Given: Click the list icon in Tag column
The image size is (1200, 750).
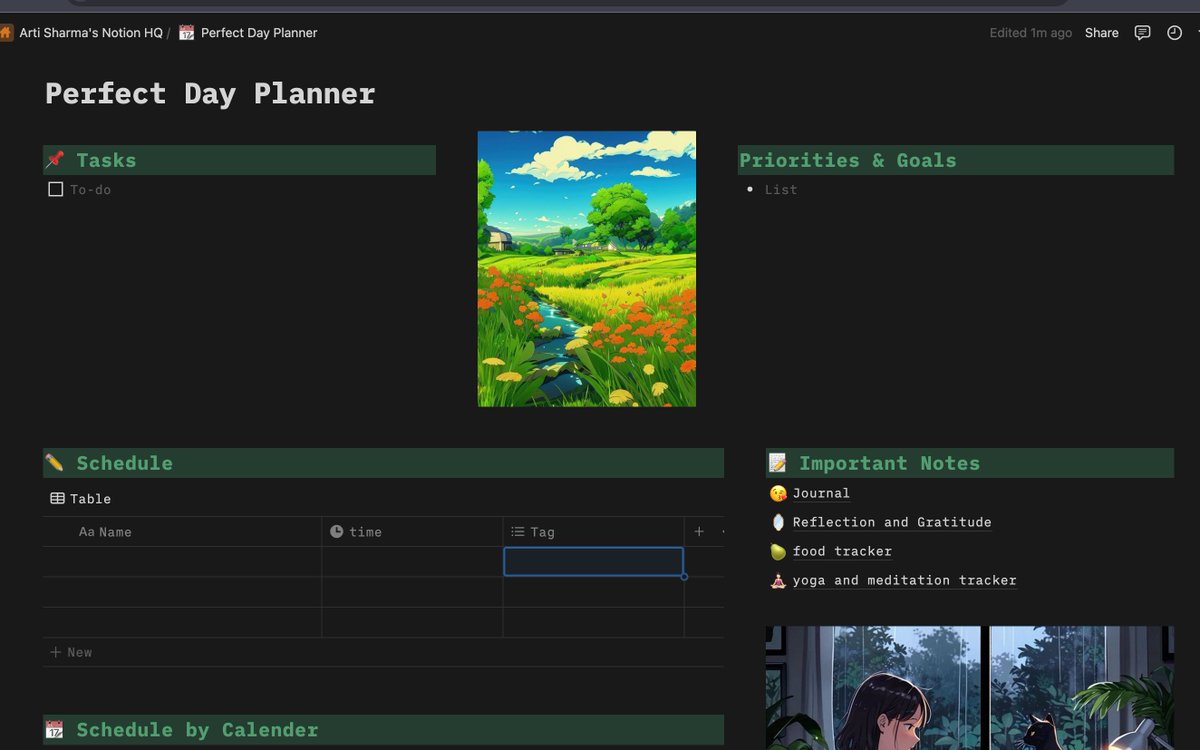Looking at the screenshot, I should [x=517, y=532].
